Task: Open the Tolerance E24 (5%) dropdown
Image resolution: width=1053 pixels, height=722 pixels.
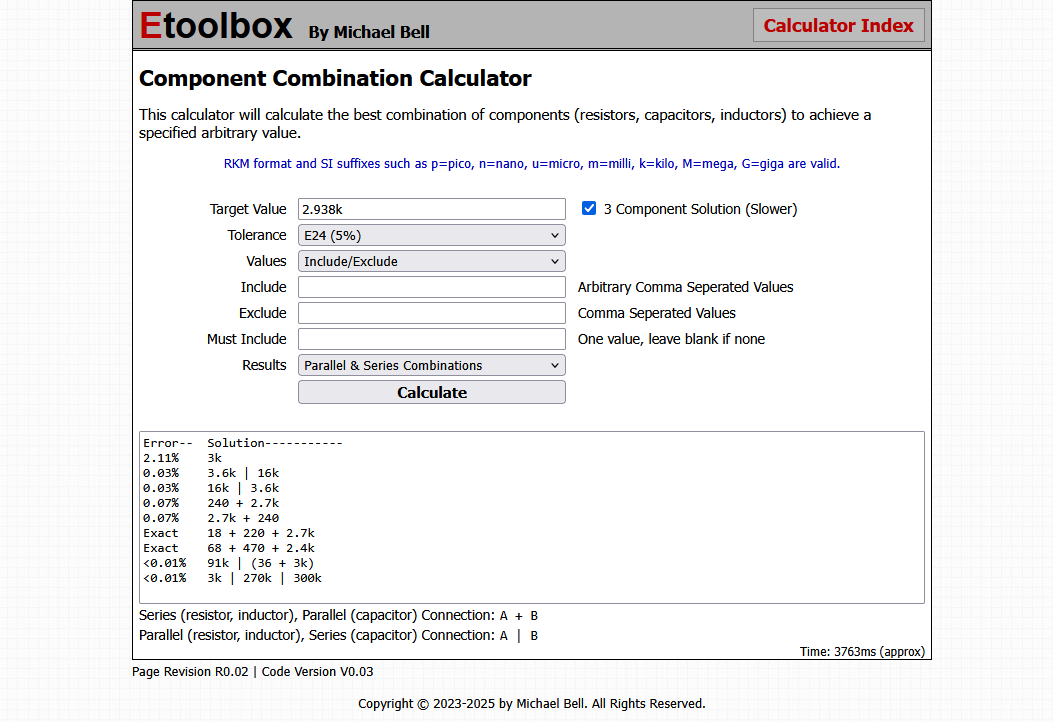Action: coord(432,235)
